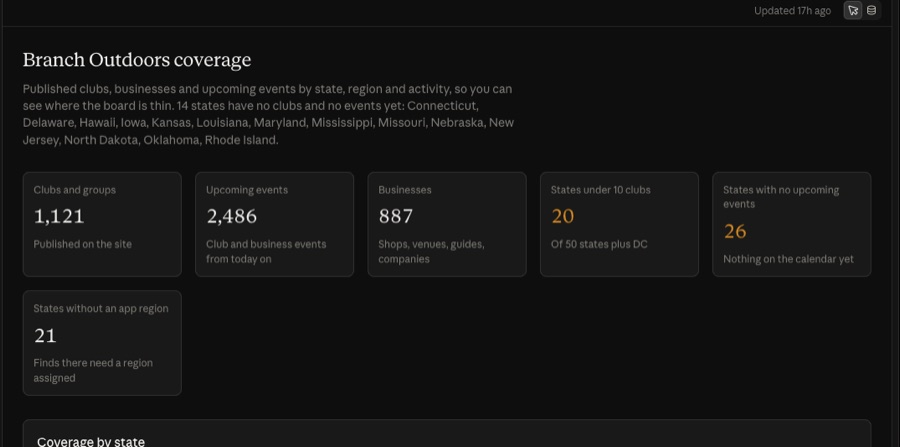Click the 1,121 clubs value

click(x=59, y=216)
